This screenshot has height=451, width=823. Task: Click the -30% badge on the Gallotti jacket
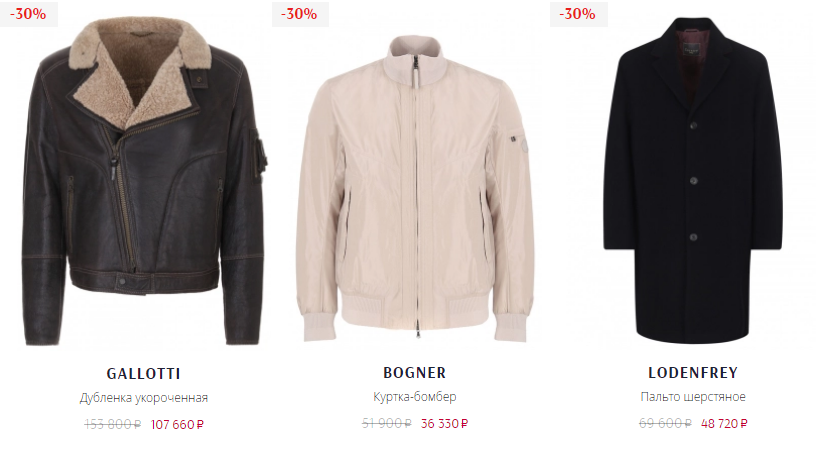click(x=28, y=14)
